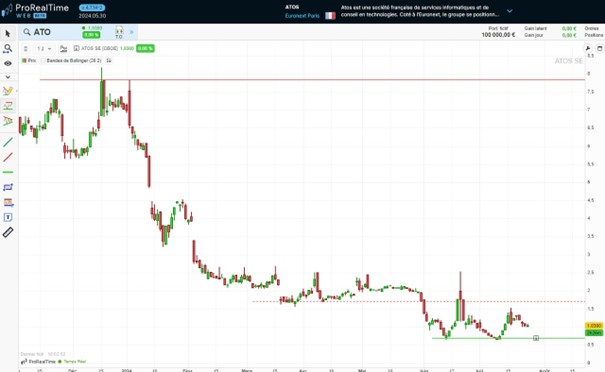605x372 pixels.
Task: Click ProRealTime logo at chart bottom
Action: (38, 362)
